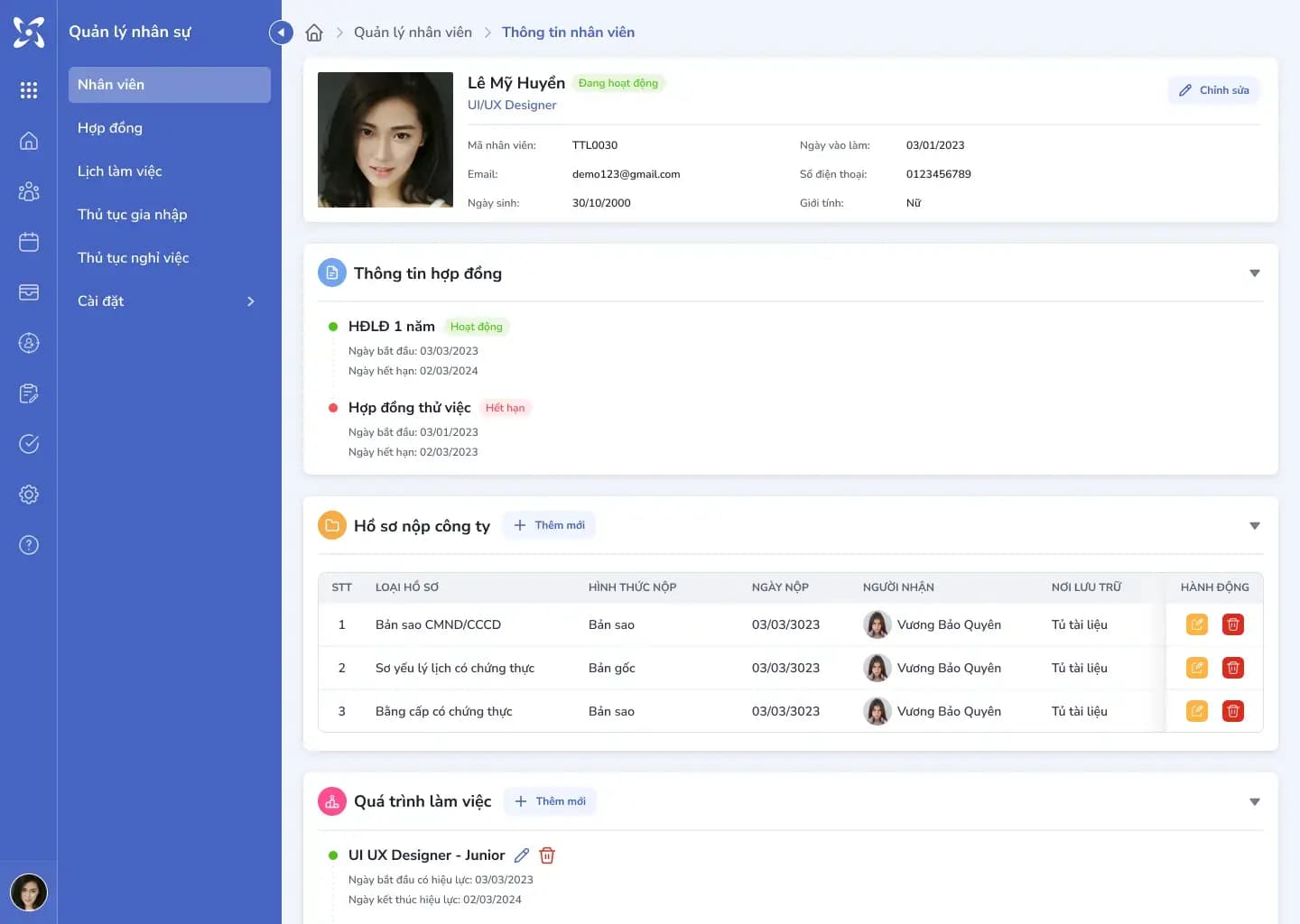
Task: Open the team members icon in rail
Action: click(x=29, y=191)
